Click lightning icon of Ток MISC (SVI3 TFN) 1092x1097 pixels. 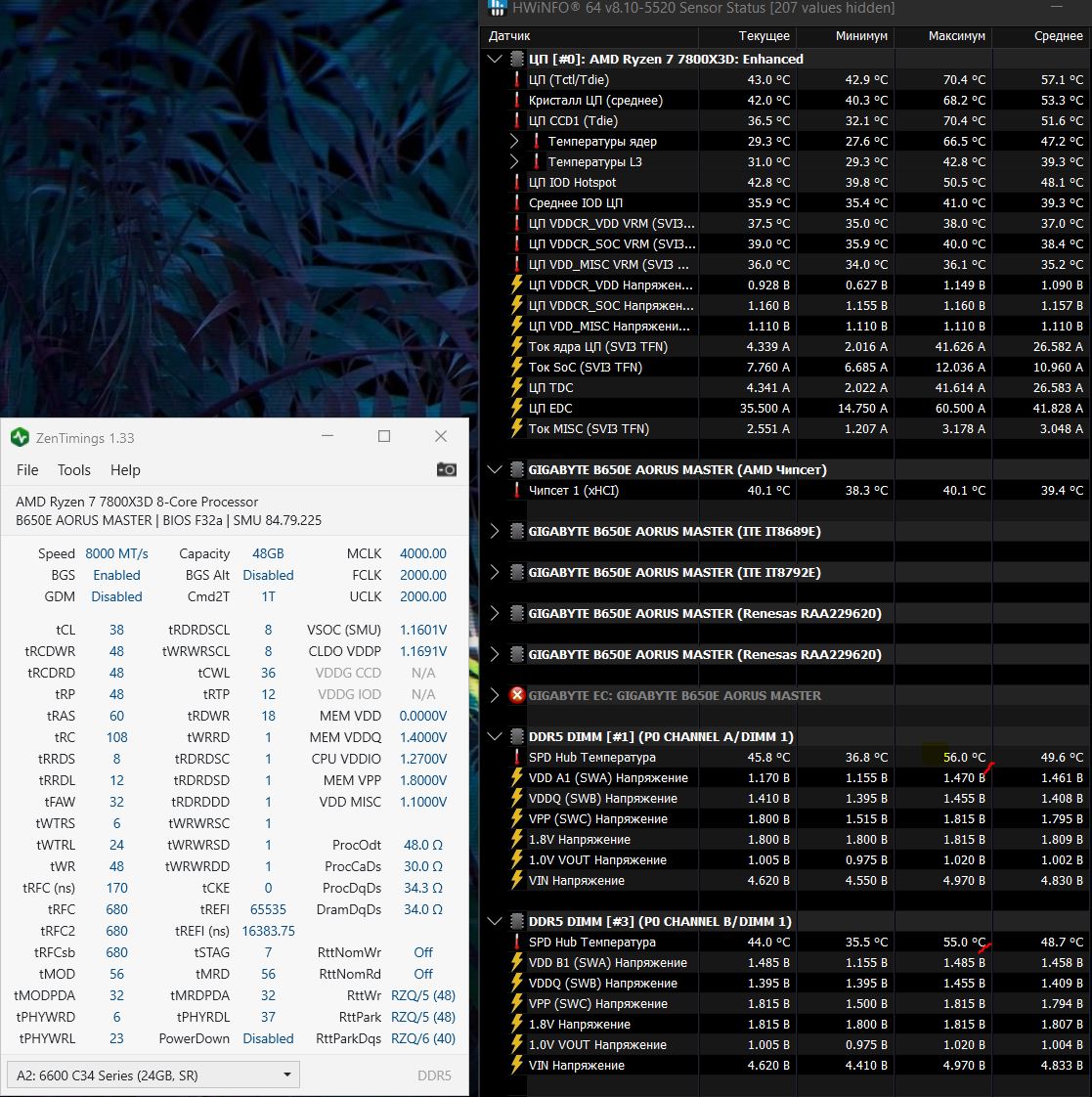(517, 428)
